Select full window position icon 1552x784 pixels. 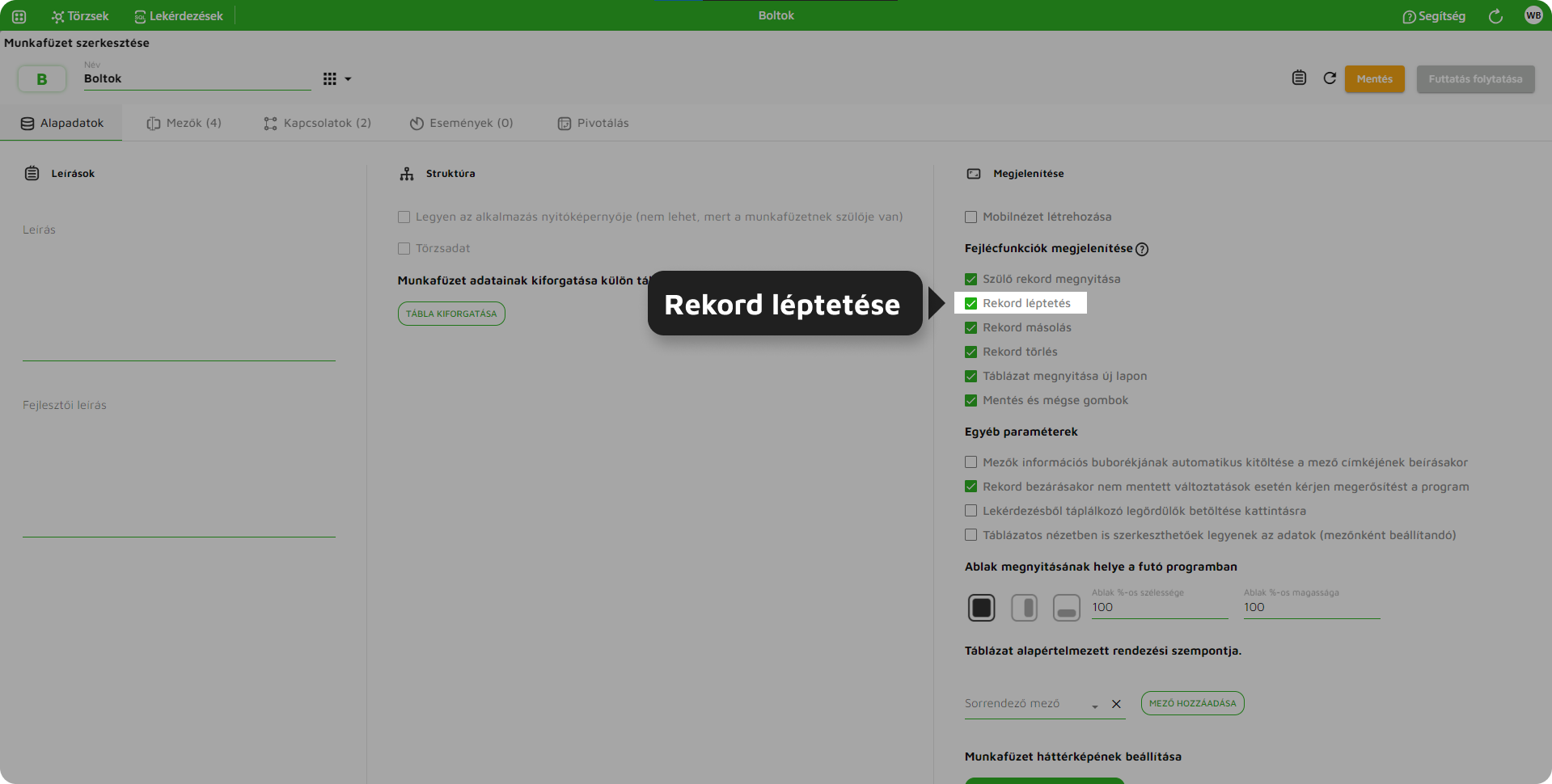982,608
